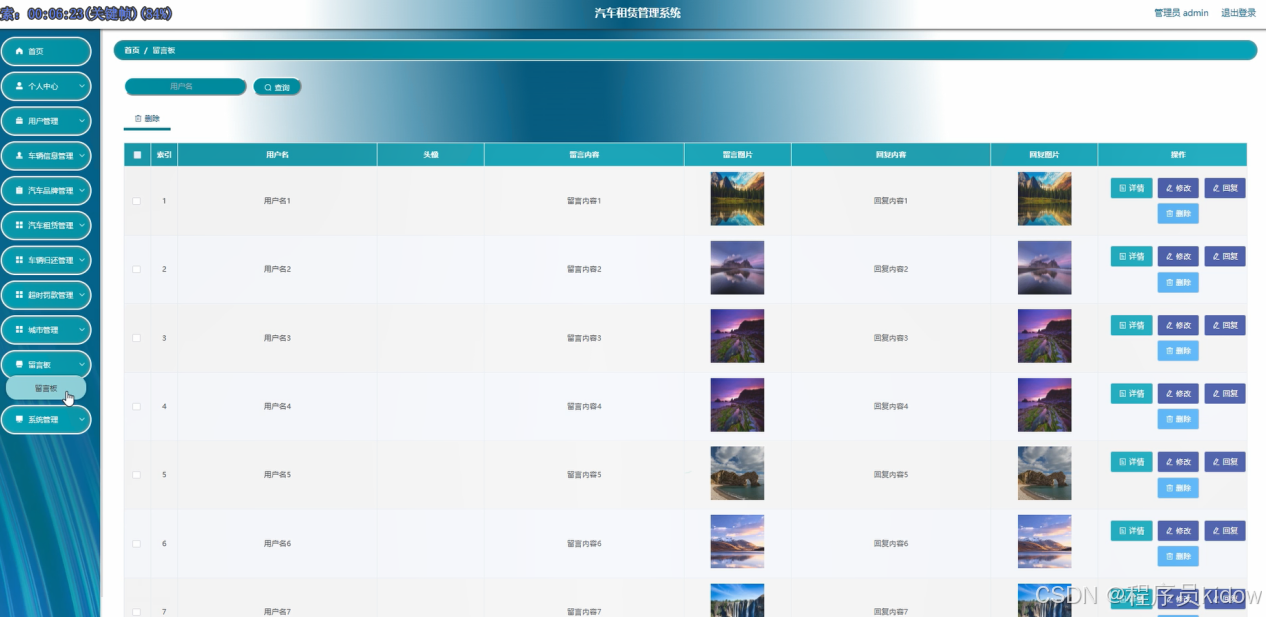Click the page title 汽车租赁管理系统
The image size is (1266, 617).
[x=637, y=13]
